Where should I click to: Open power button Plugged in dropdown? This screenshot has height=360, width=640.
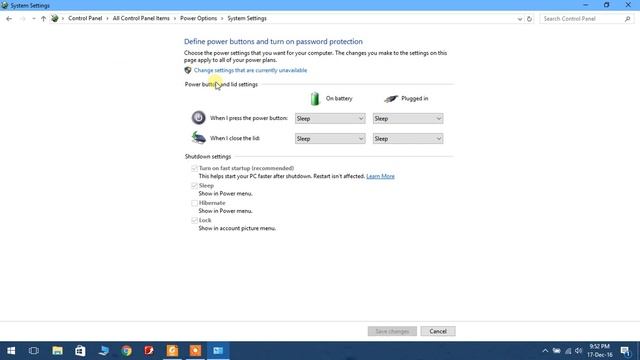(408, 118)
